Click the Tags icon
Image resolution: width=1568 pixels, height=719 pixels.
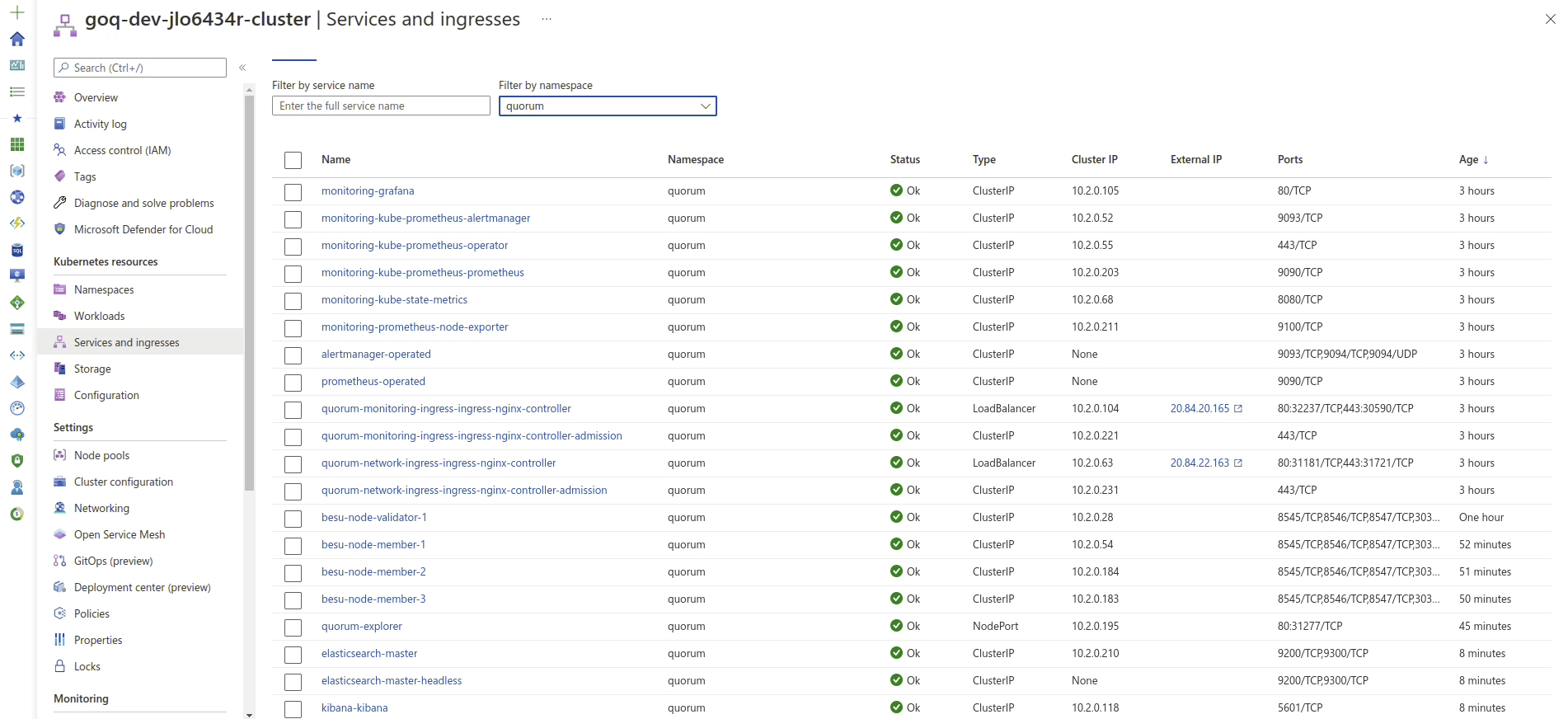point(59,176)
